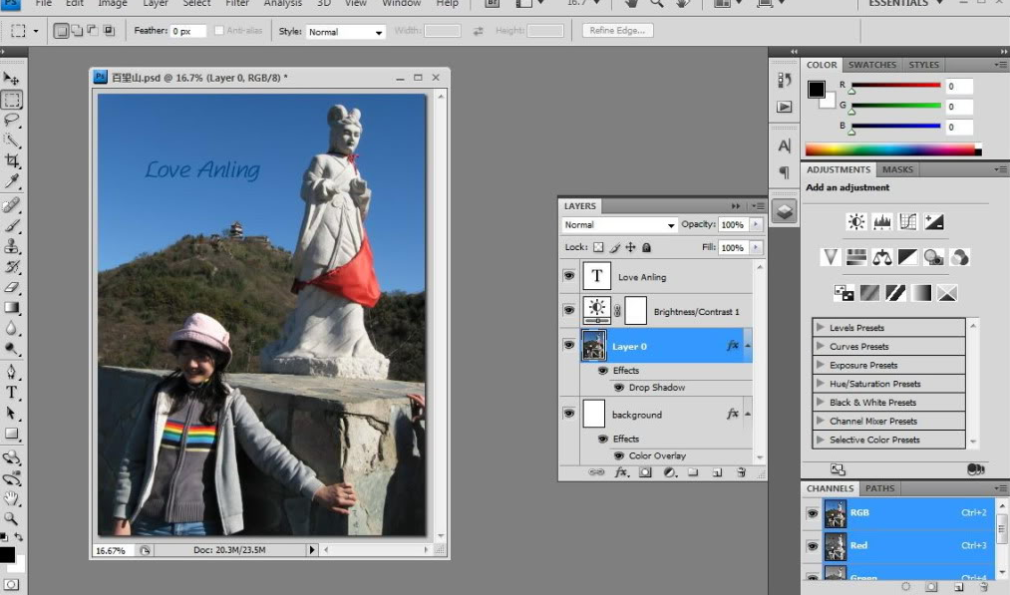The height and width of the screenshot is (595, 1010).
Task: Open the Fill slider arrow
Action: tap(756, 247)
